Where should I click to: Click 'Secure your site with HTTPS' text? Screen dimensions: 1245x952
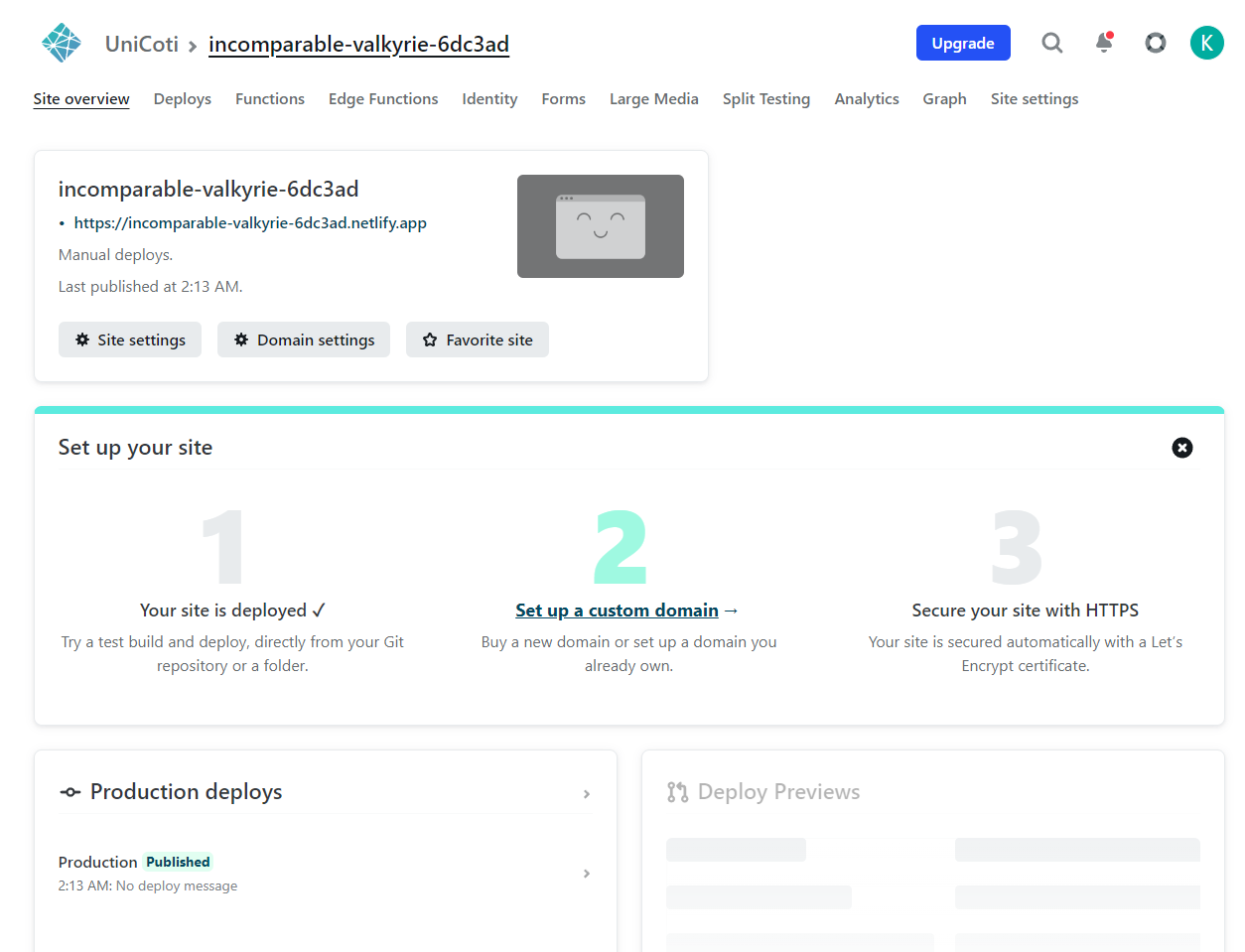coord(1026,611)
